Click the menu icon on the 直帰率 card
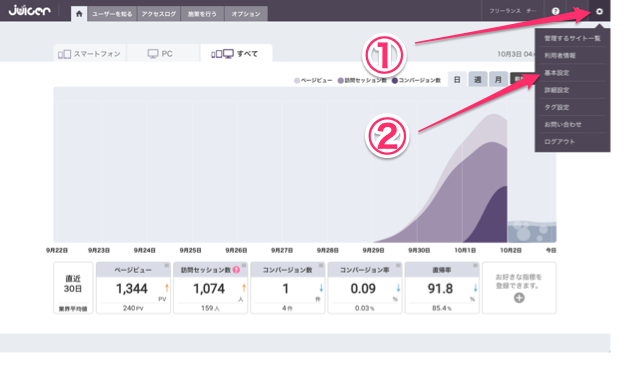The height and width of the screenshot is (373, 631). point(475,266)
